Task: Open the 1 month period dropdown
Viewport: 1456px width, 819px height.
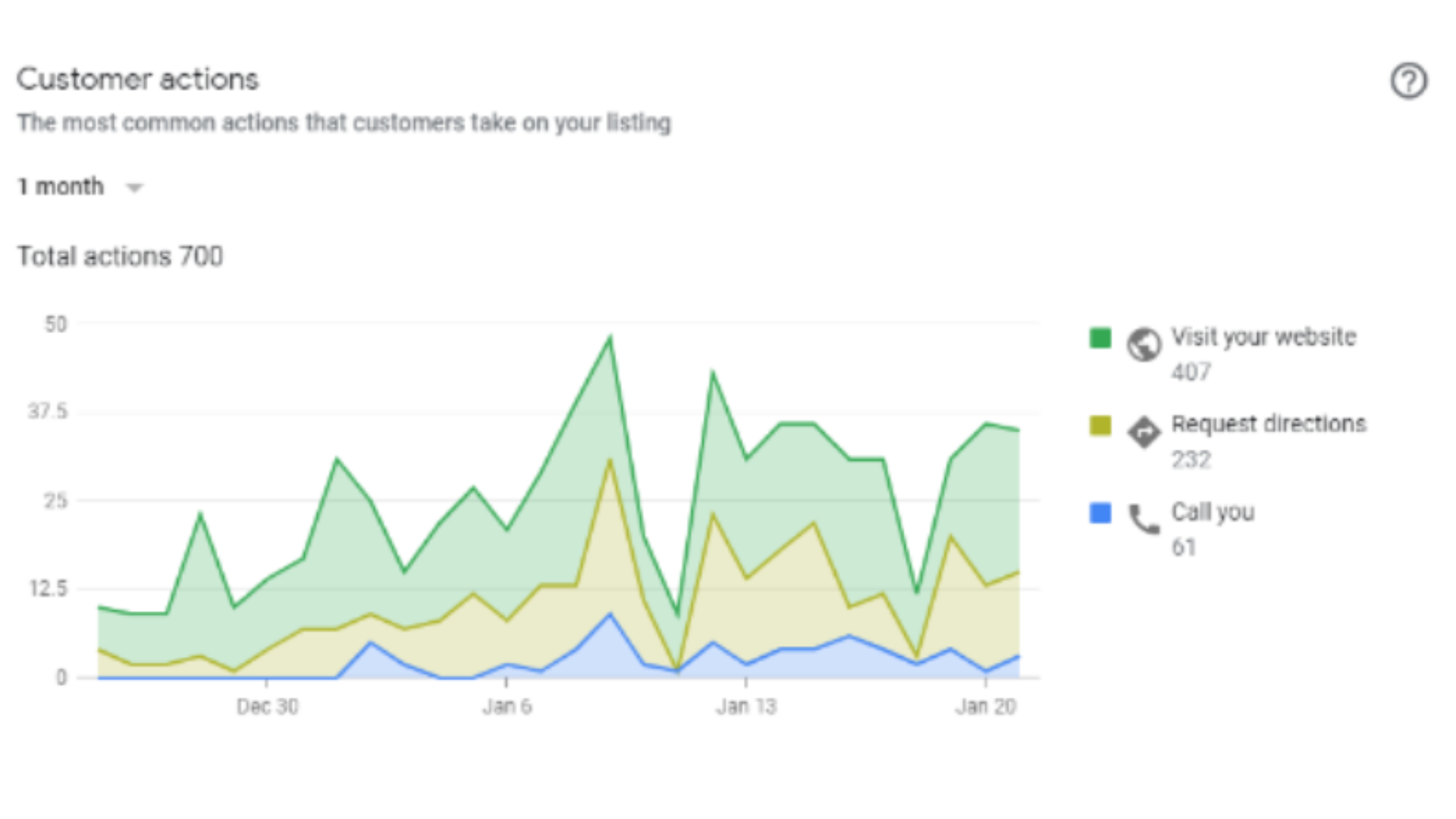Action: (x=61, y=187)
